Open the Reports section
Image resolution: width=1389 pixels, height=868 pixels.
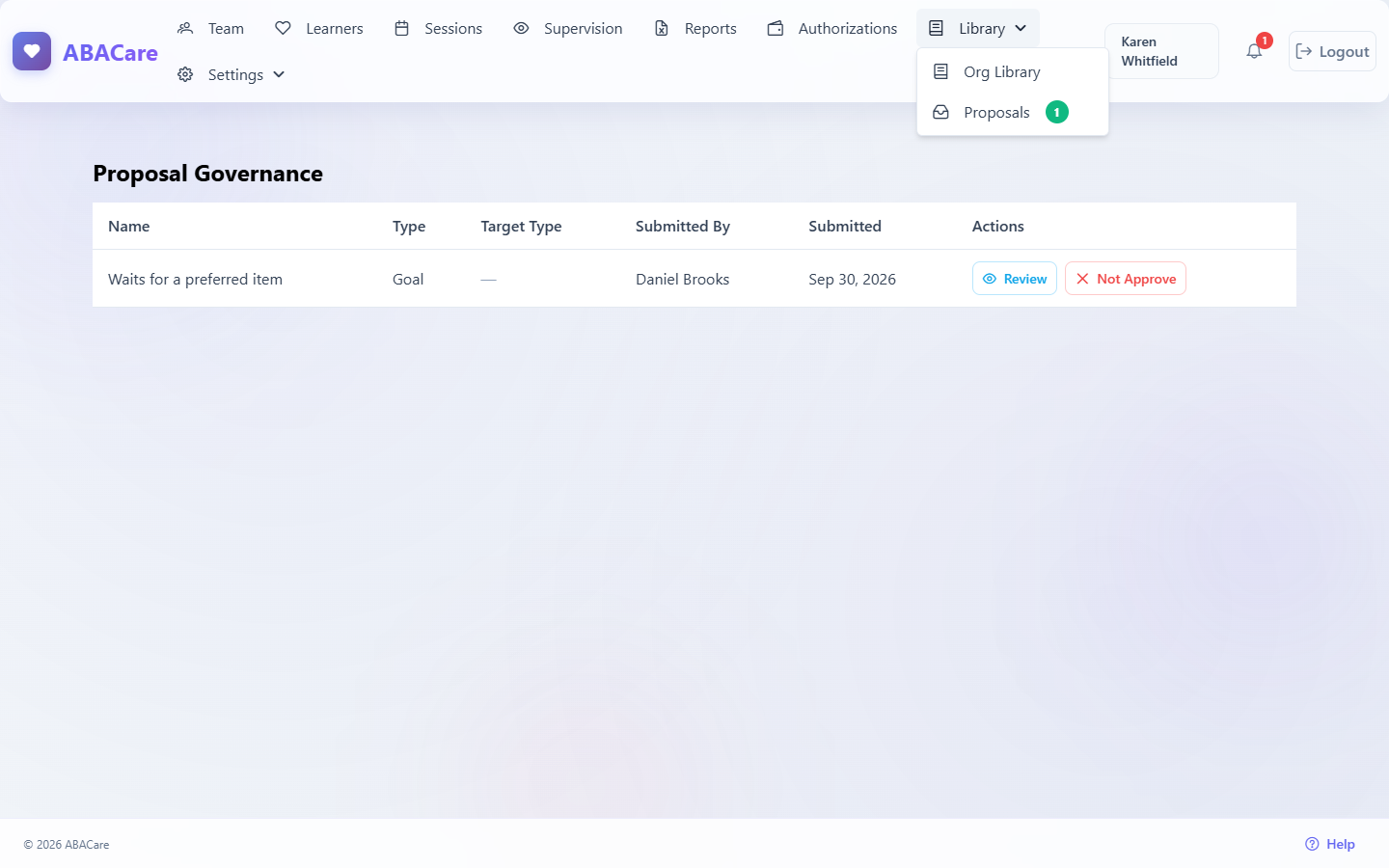[x=695, y=28]
